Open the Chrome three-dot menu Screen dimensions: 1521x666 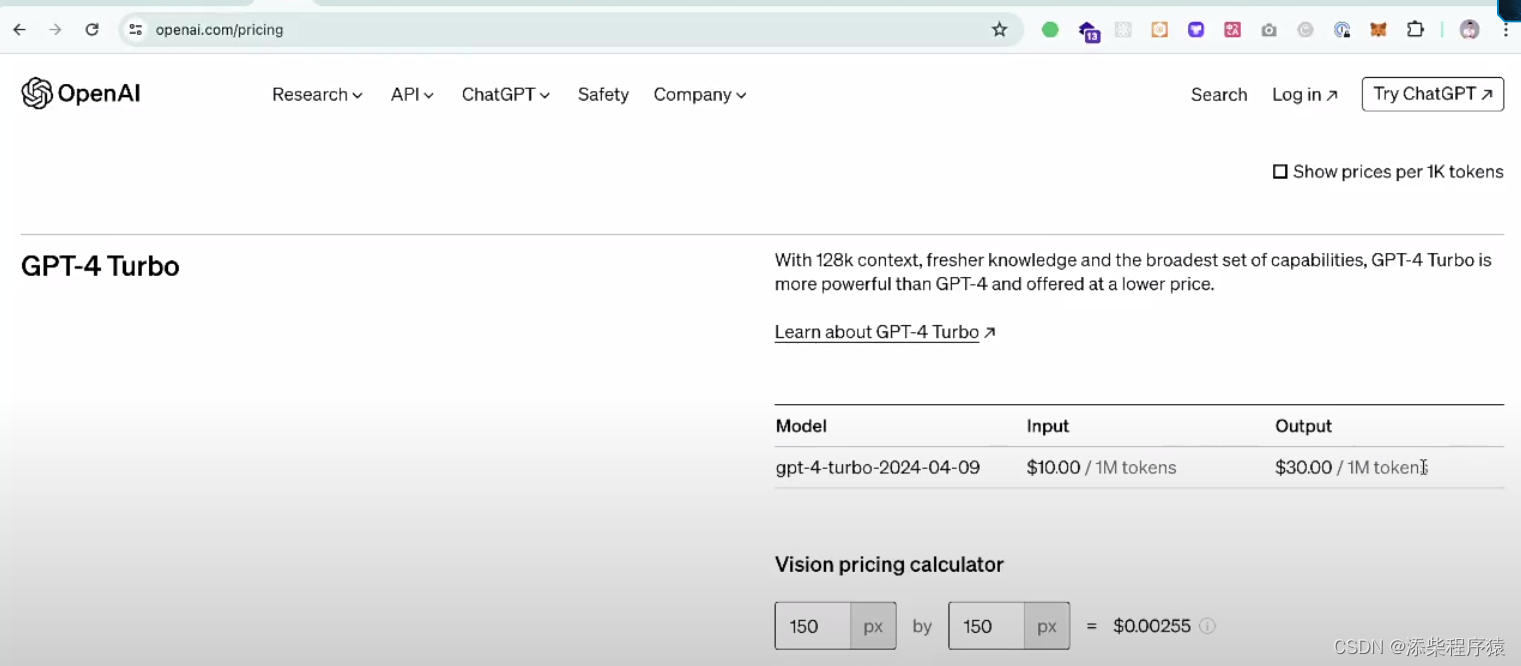(1505, 30)
